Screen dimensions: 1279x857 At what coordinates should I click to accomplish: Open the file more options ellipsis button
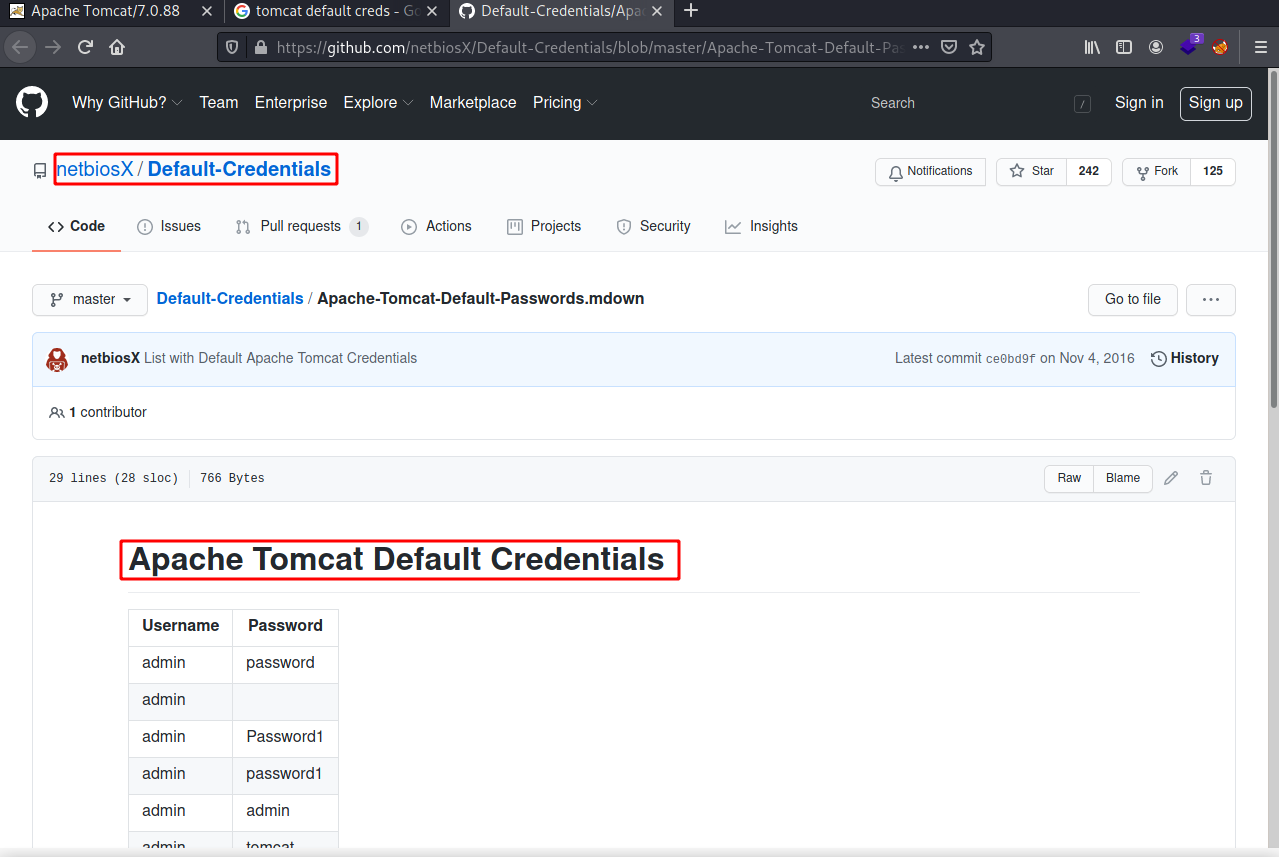click(x=1211, y=299)
